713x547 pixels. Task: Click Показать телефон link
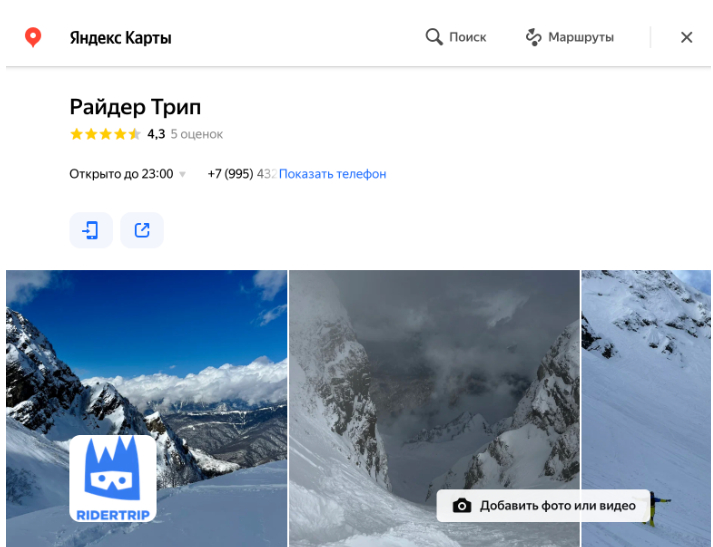[332, 174]
